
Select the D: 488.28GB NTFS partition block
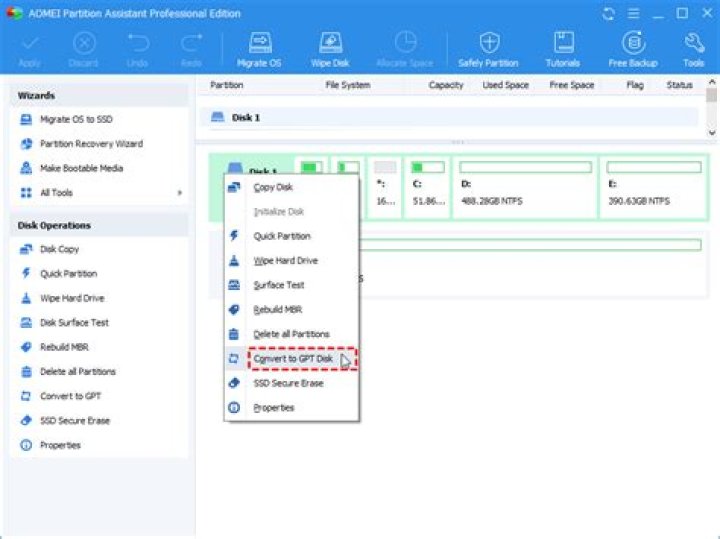click(525, 187)
